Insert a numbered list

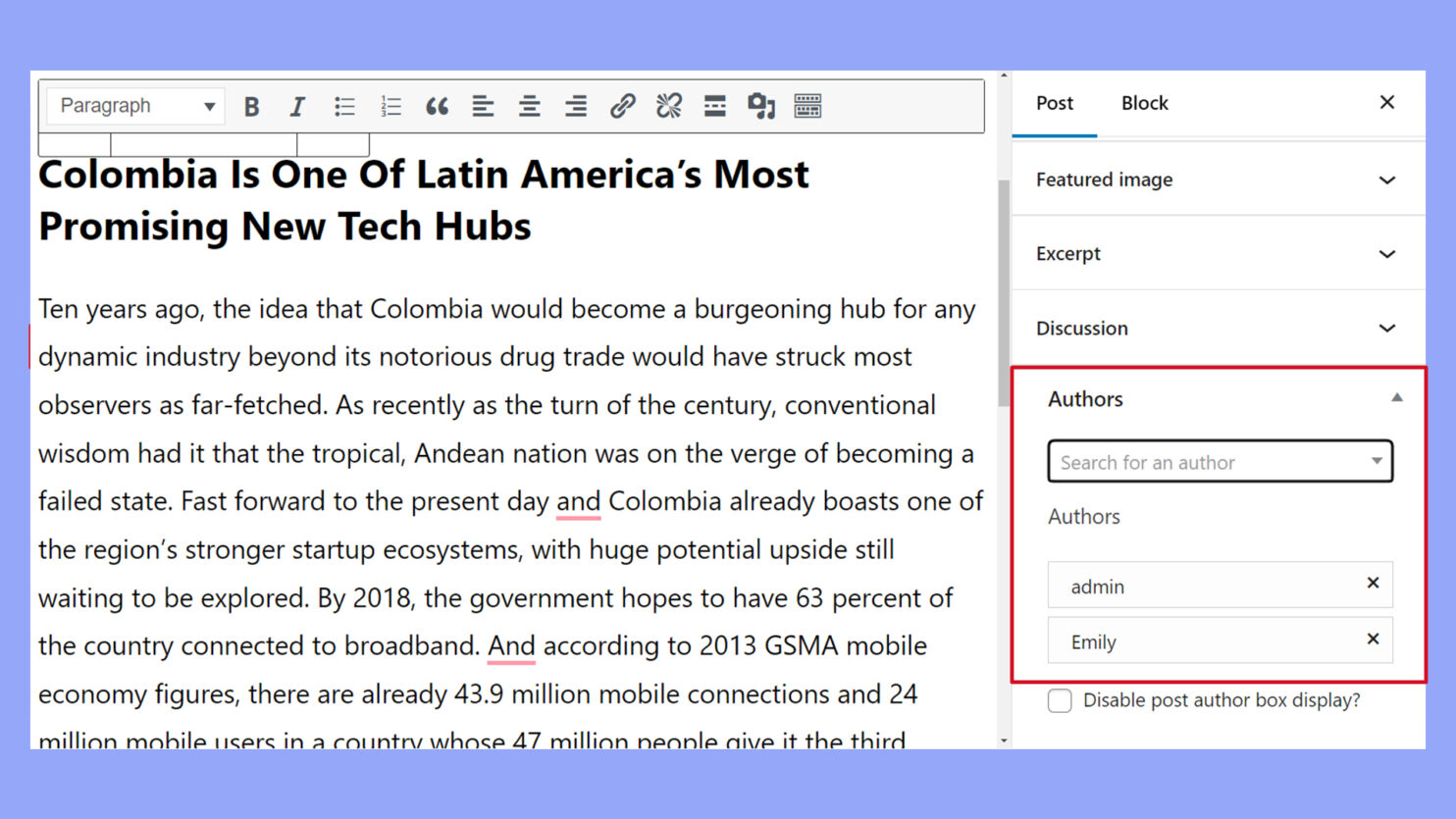point(390,105)
